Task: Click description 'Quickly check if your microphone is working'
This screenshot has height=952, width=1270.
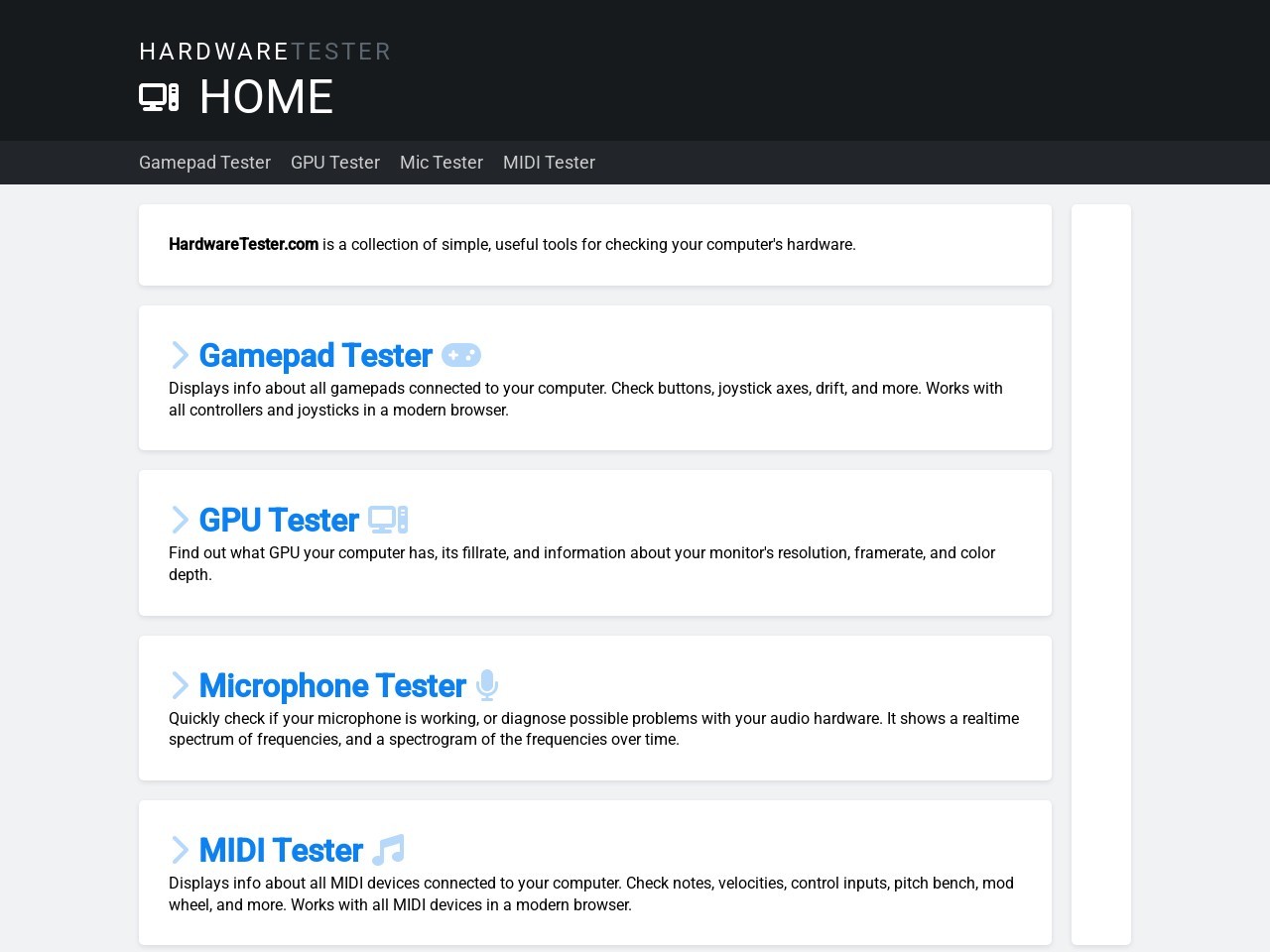Action: pos(593,729)
